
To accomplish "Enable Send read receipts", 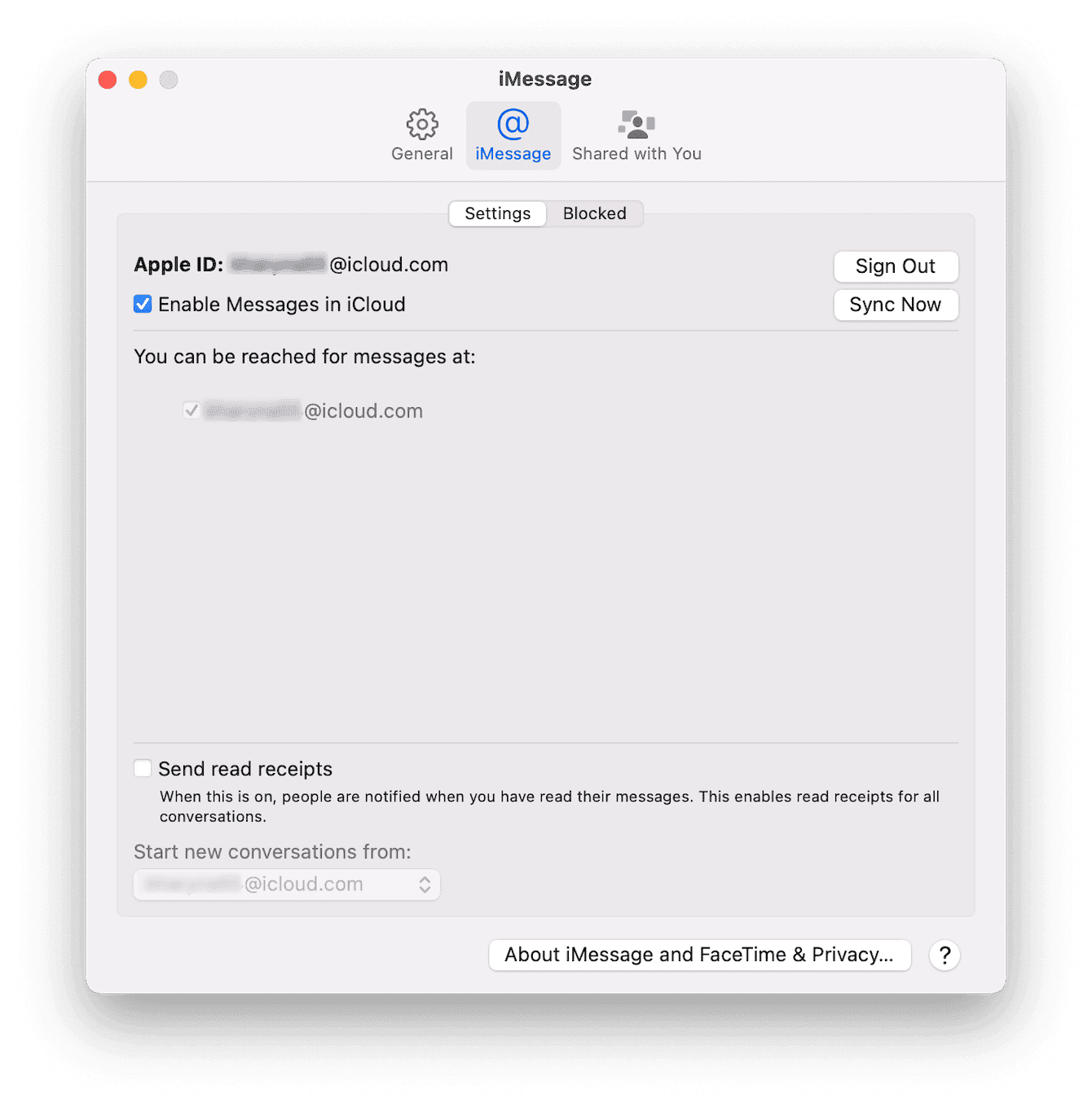I will 143,768.
